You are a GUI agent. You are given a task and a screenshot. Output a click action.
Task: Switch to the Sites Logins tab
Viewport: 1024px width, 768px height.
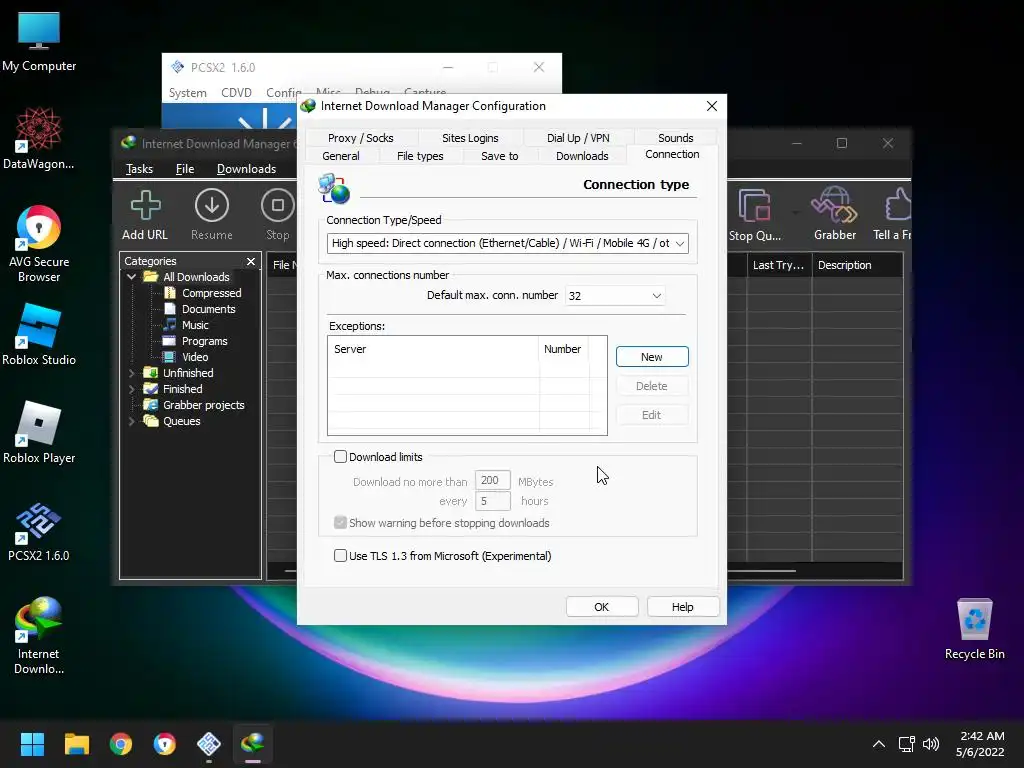470,138
